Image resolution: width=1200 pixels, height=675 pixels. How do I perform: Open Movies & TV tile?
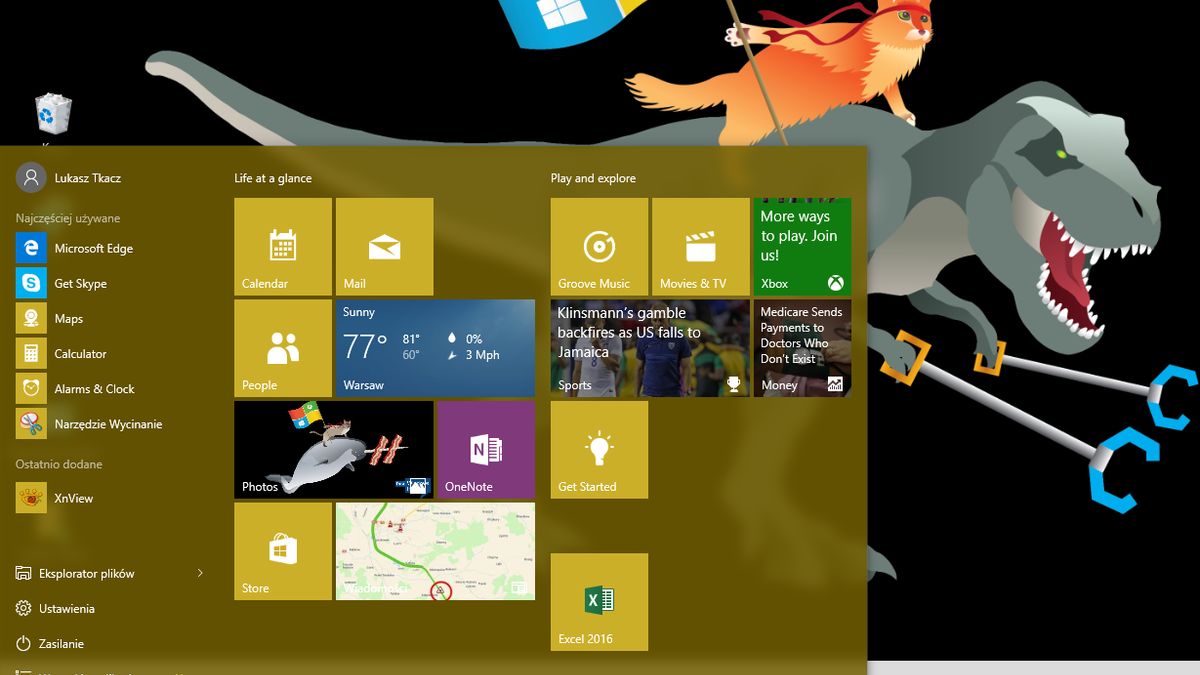click(701, 246)
